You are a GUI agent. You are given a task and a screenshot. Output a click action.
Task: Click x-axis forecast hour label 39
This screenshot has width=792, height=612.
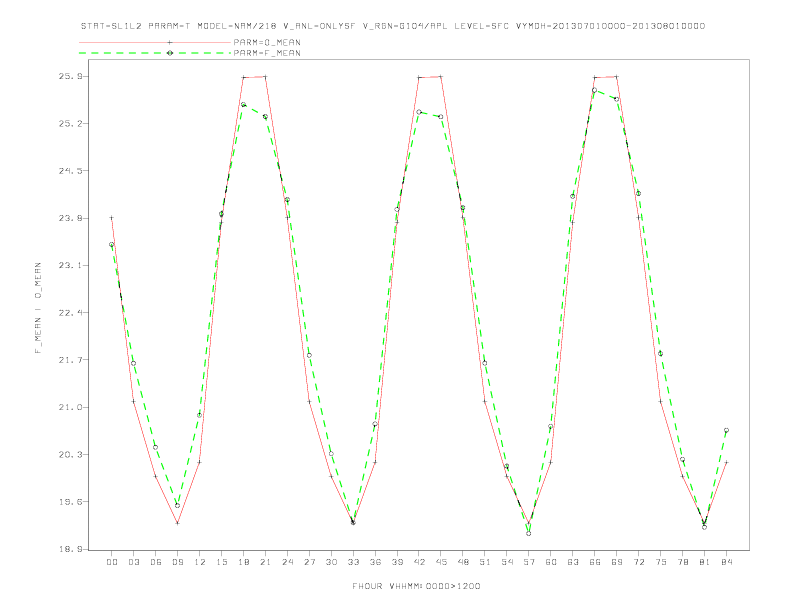coord(397,562)
